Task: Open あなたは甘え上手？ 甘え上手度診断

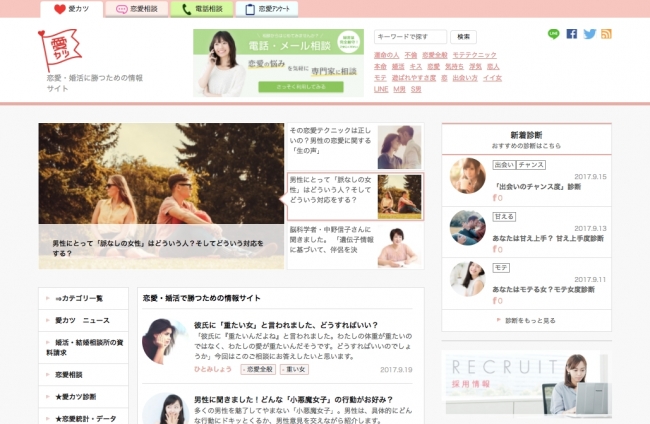Action: [x=548, y=238]
